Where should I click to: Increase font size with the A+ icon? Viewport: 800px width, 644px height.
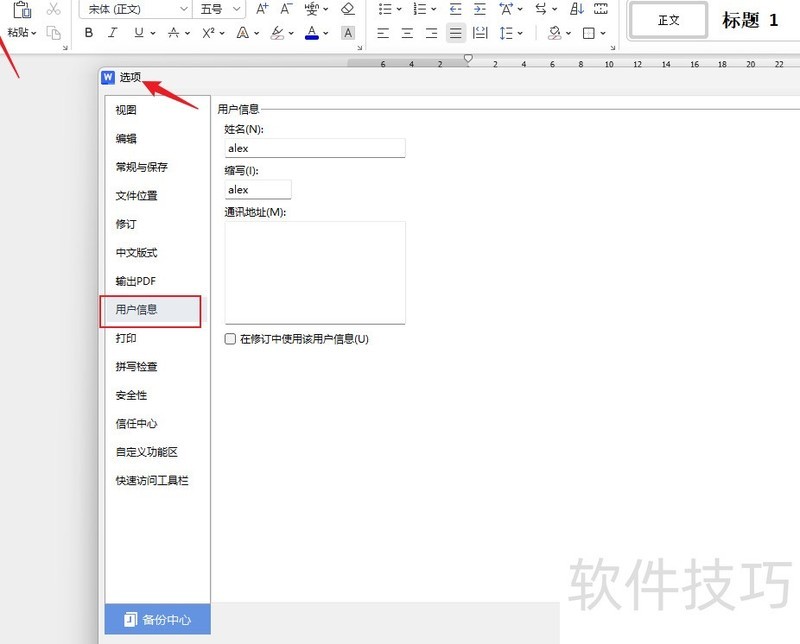click(262, 9)
